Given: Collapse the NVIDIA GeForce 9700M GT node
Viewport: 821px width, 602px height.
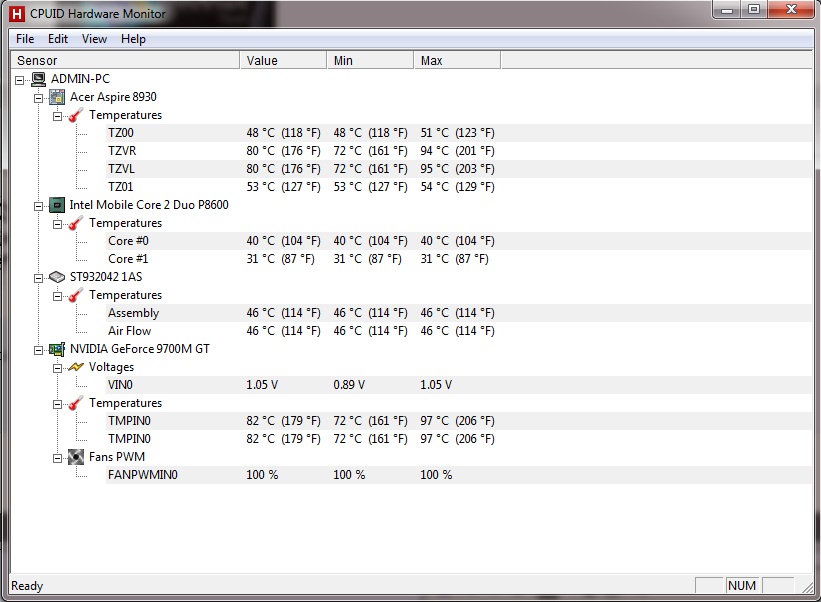Looking at the screenshot, I should coord(38,350).
